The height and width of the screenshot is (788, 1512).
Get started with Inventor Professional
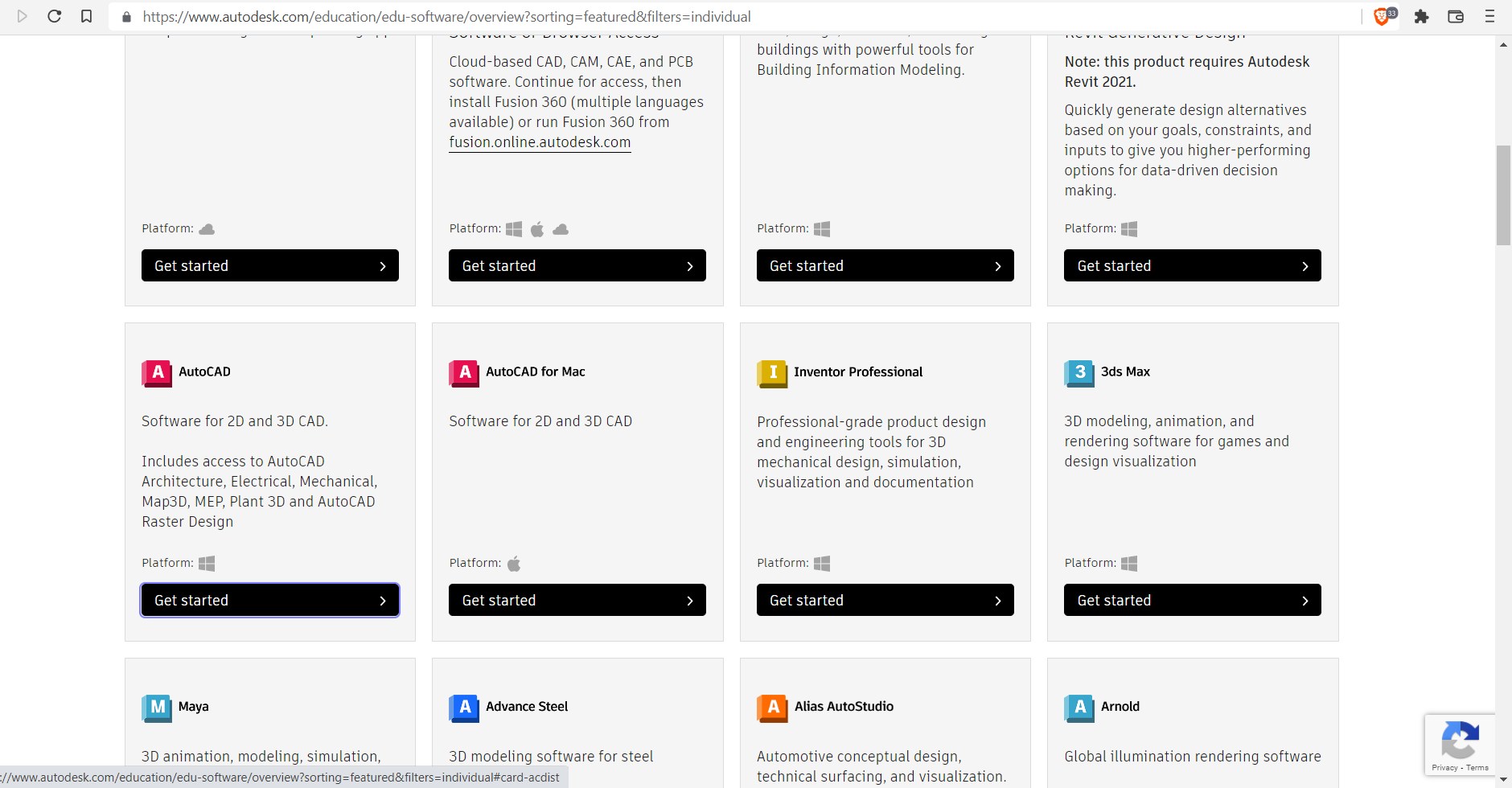(x=885, y=600)
